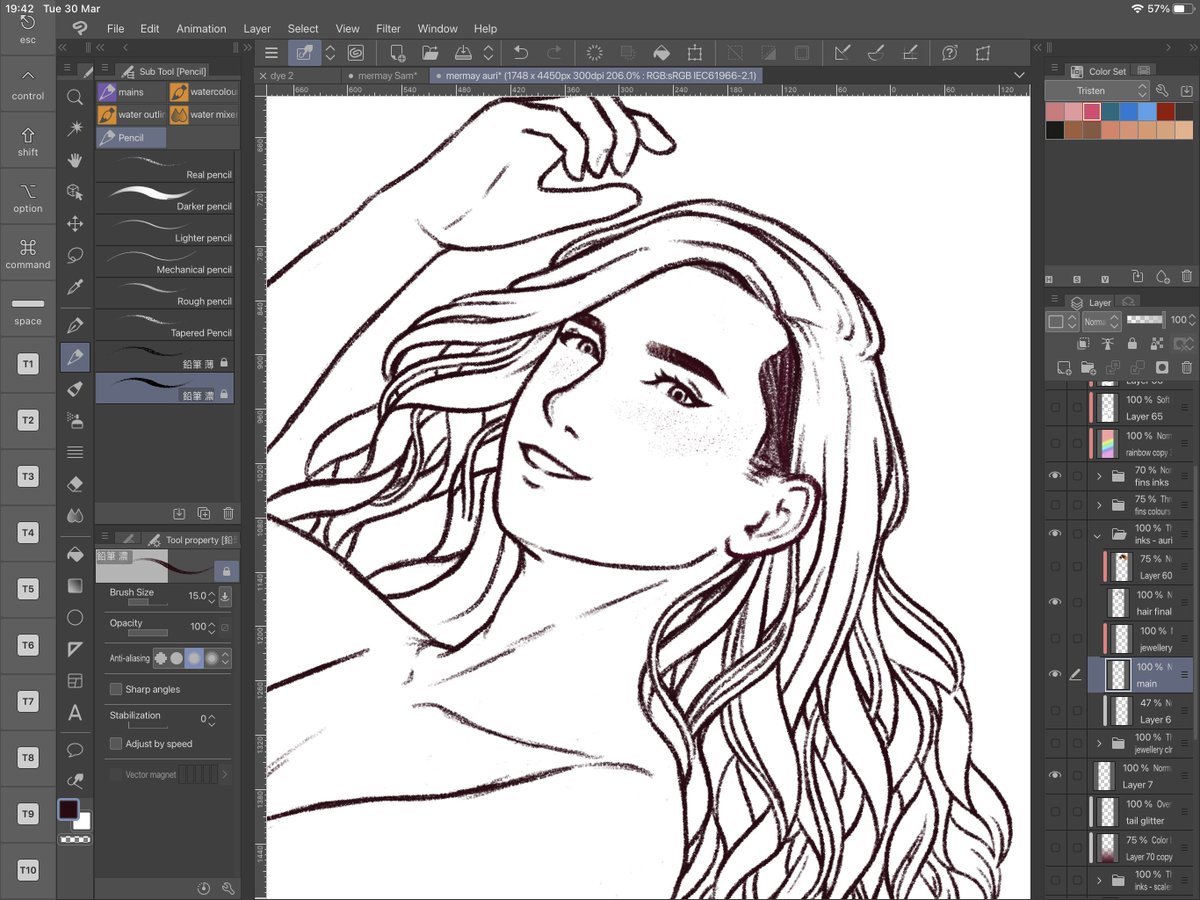
Task: Show the fins colours folder
Action: pyautogui.click(x=1054, y=505)
